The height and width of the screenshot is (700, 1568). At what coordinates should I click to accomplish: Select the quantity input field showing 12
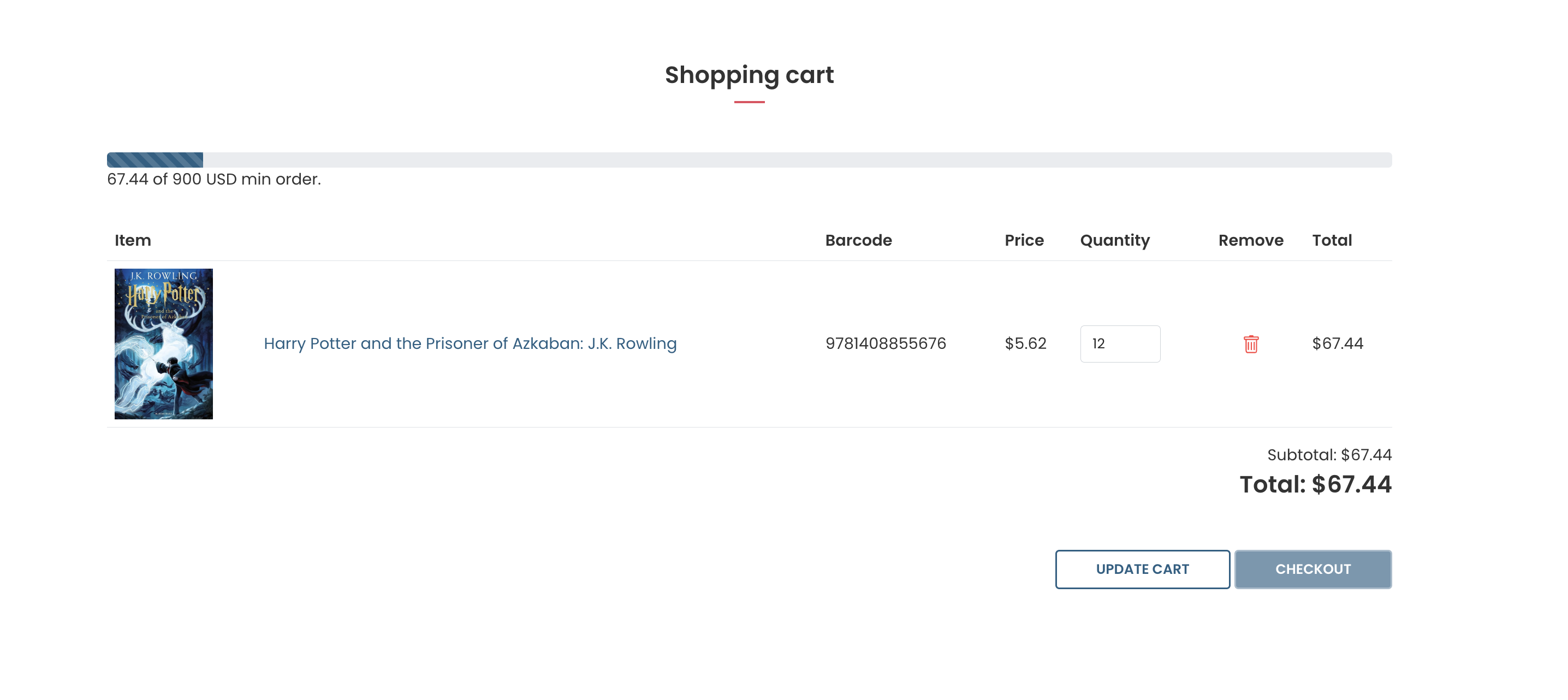pyautogui.click(x=1120, y=344)
